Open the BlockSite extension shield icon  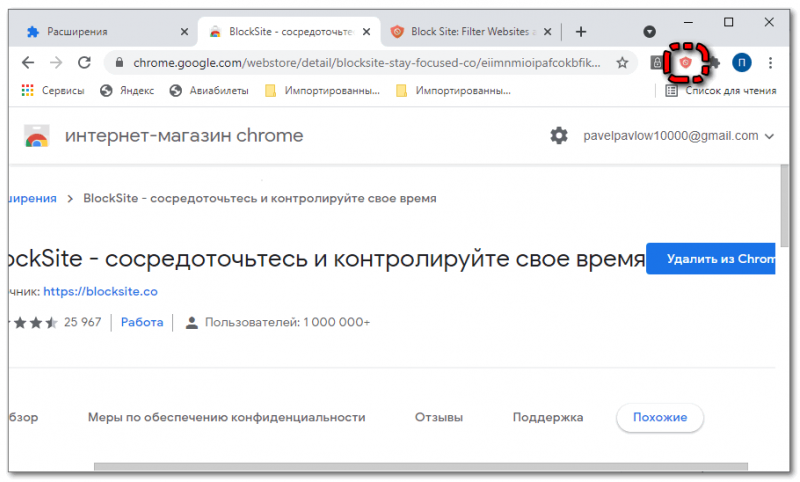[686, 63]
